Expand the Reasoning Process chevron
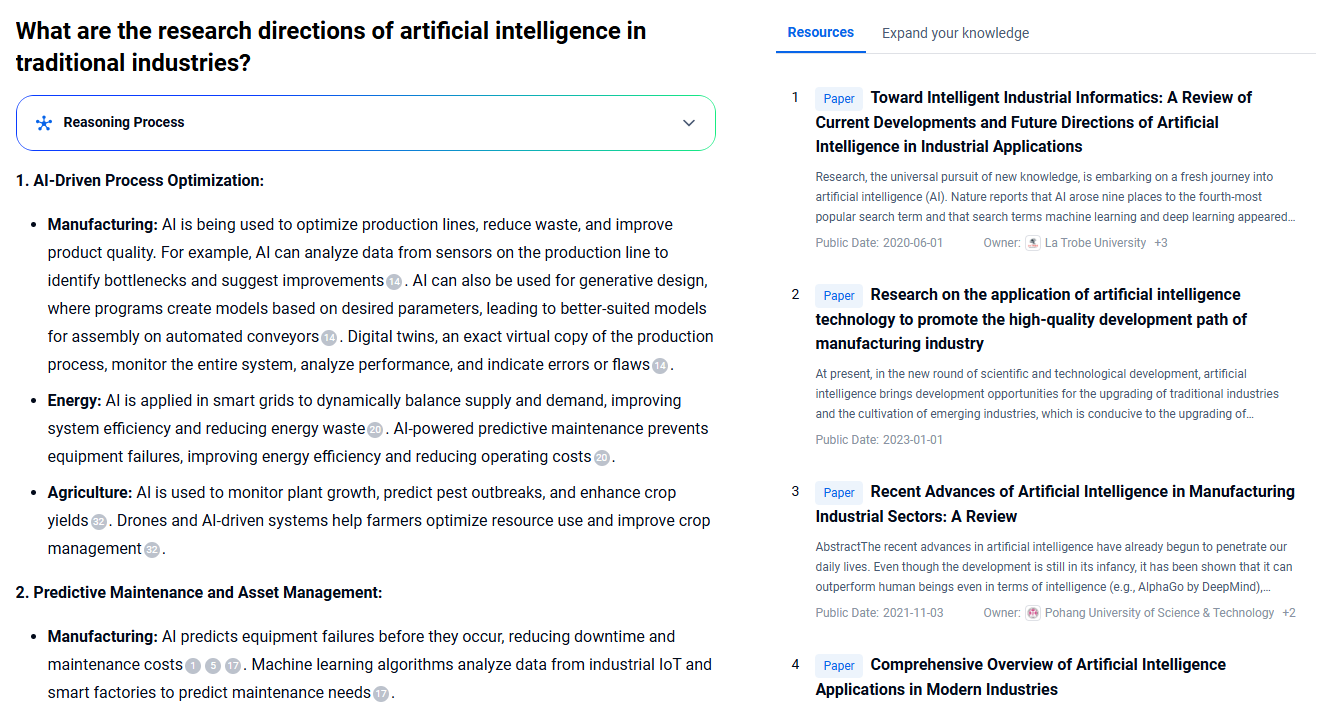Viewport: 1330px width, 703px height. (x=689, y=123)
